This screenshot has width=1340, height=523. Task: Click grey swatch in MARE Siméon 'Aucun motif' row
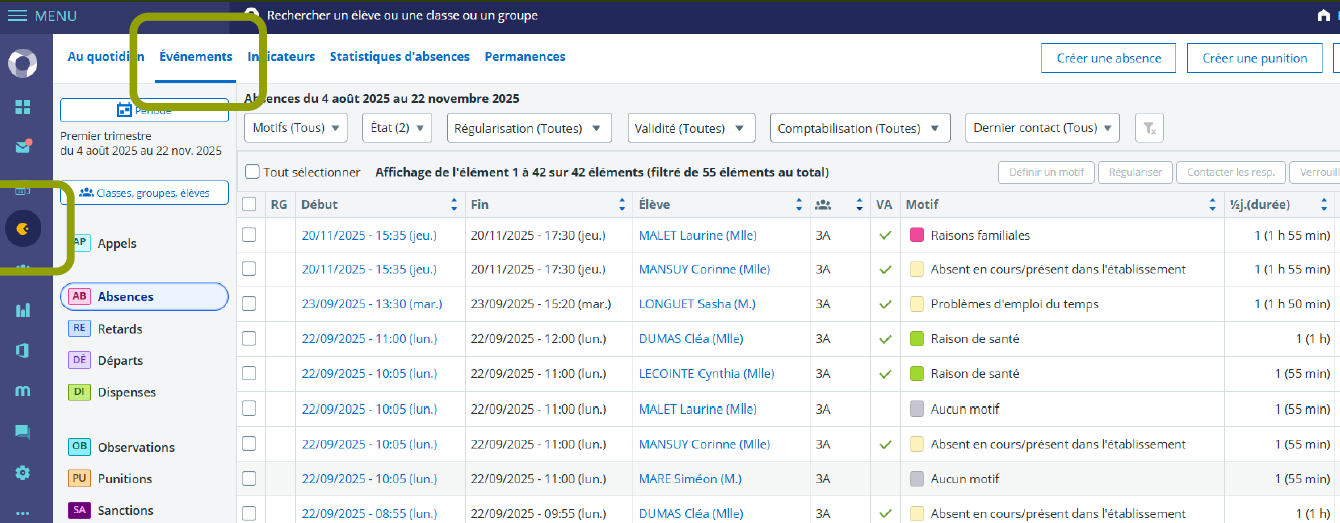(917, 479)
